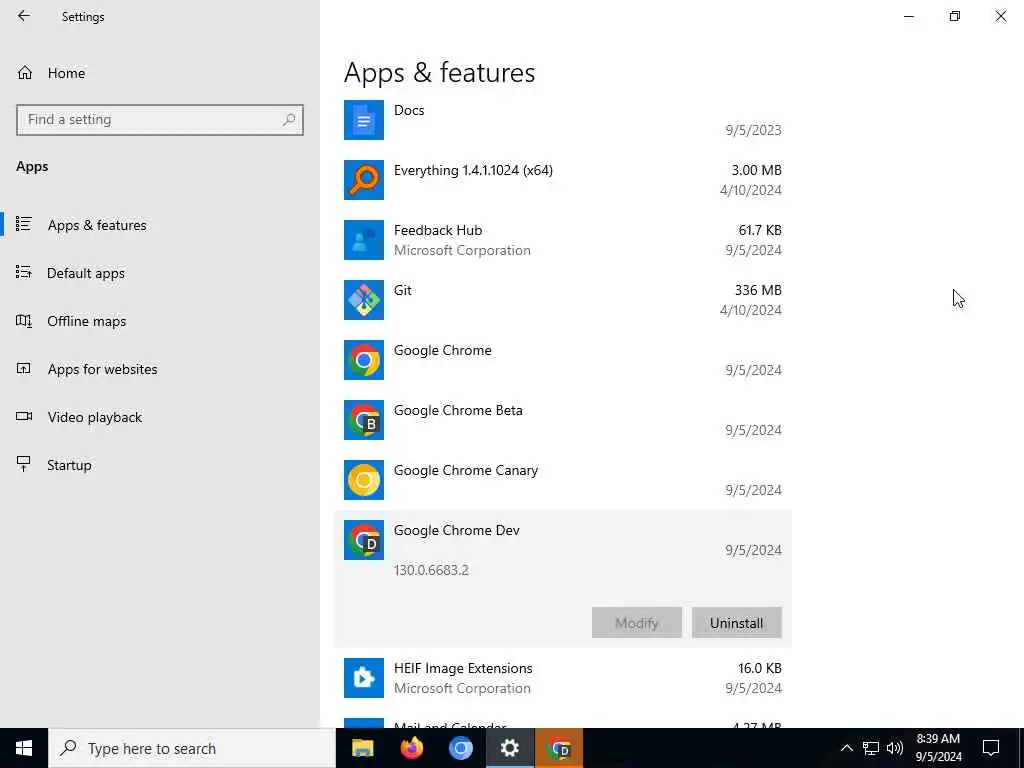The width and height of the screenshot is (1024, 768).
Task: Click HEIF Image Extensions size 16.0 KB
Action: coord(760,668)
